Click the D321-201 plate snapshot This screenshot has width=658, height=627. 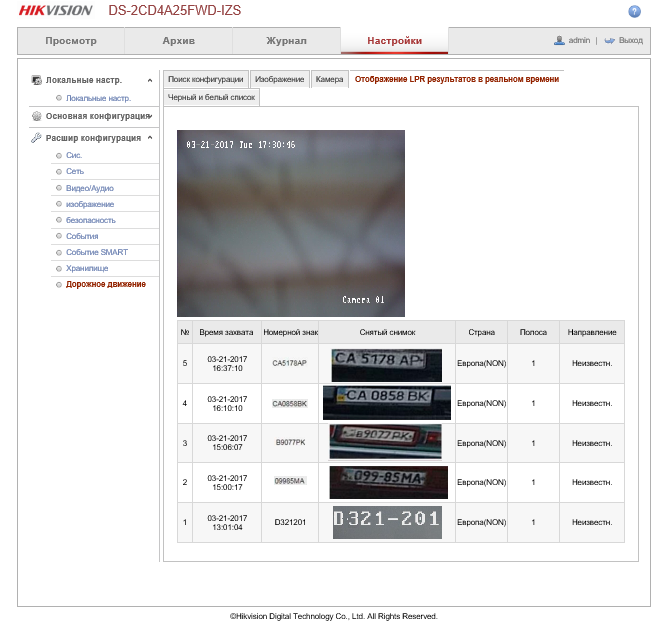(x=386, y=521)
